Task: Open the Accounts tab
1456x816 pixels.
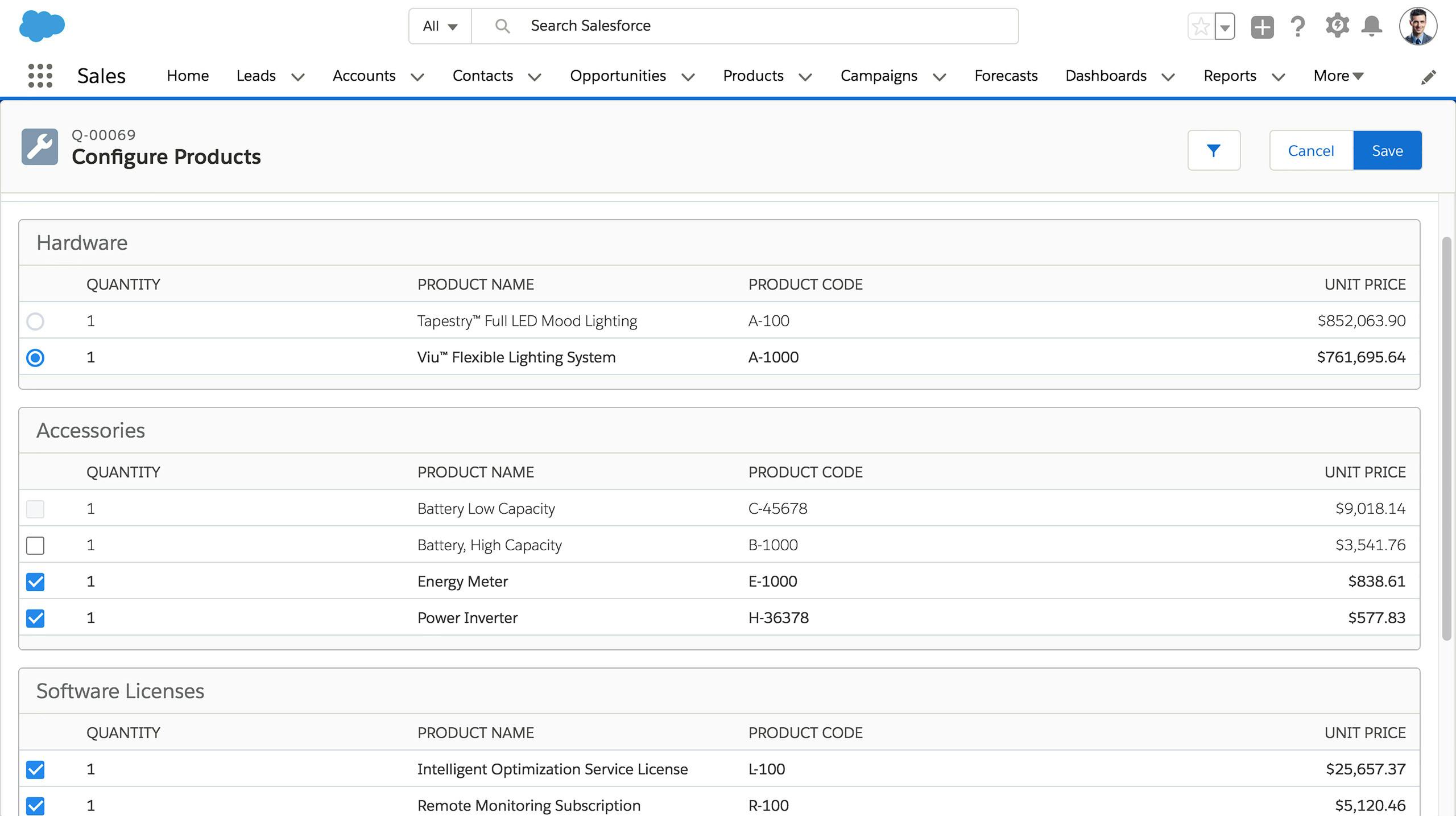Action: [x=364, y=76]
